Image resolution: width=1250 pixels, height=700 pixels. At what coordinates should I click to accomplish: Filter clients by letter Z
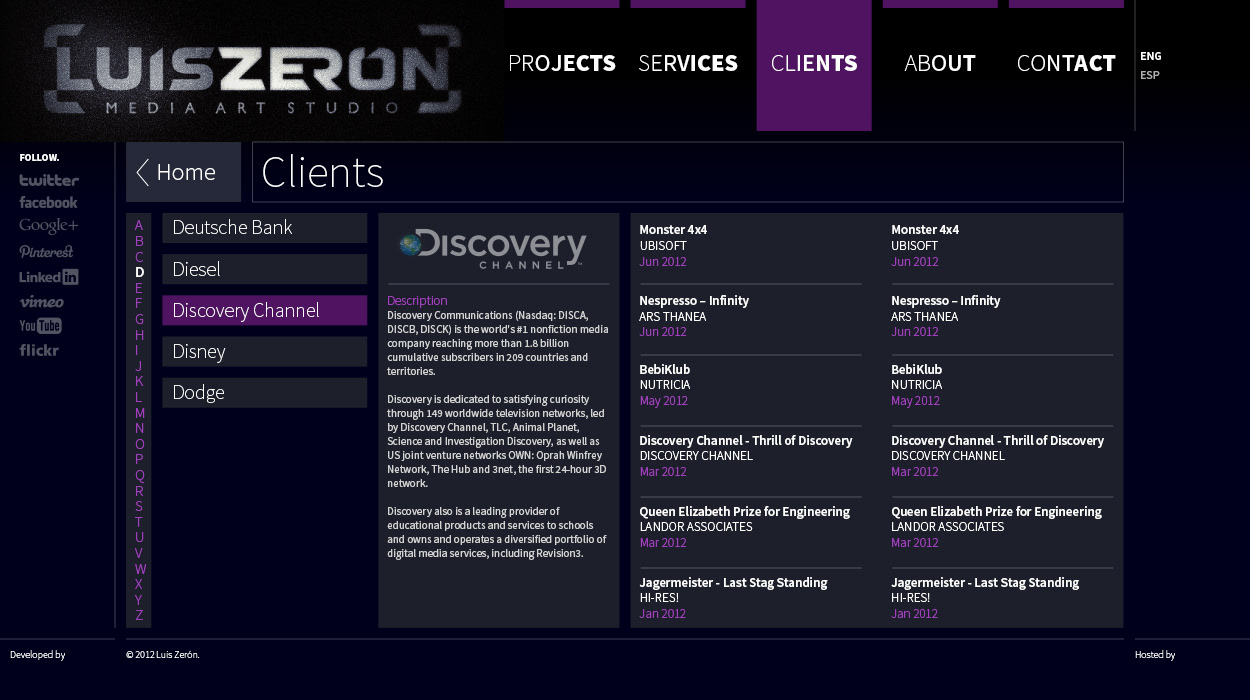[x=139, y=615]
